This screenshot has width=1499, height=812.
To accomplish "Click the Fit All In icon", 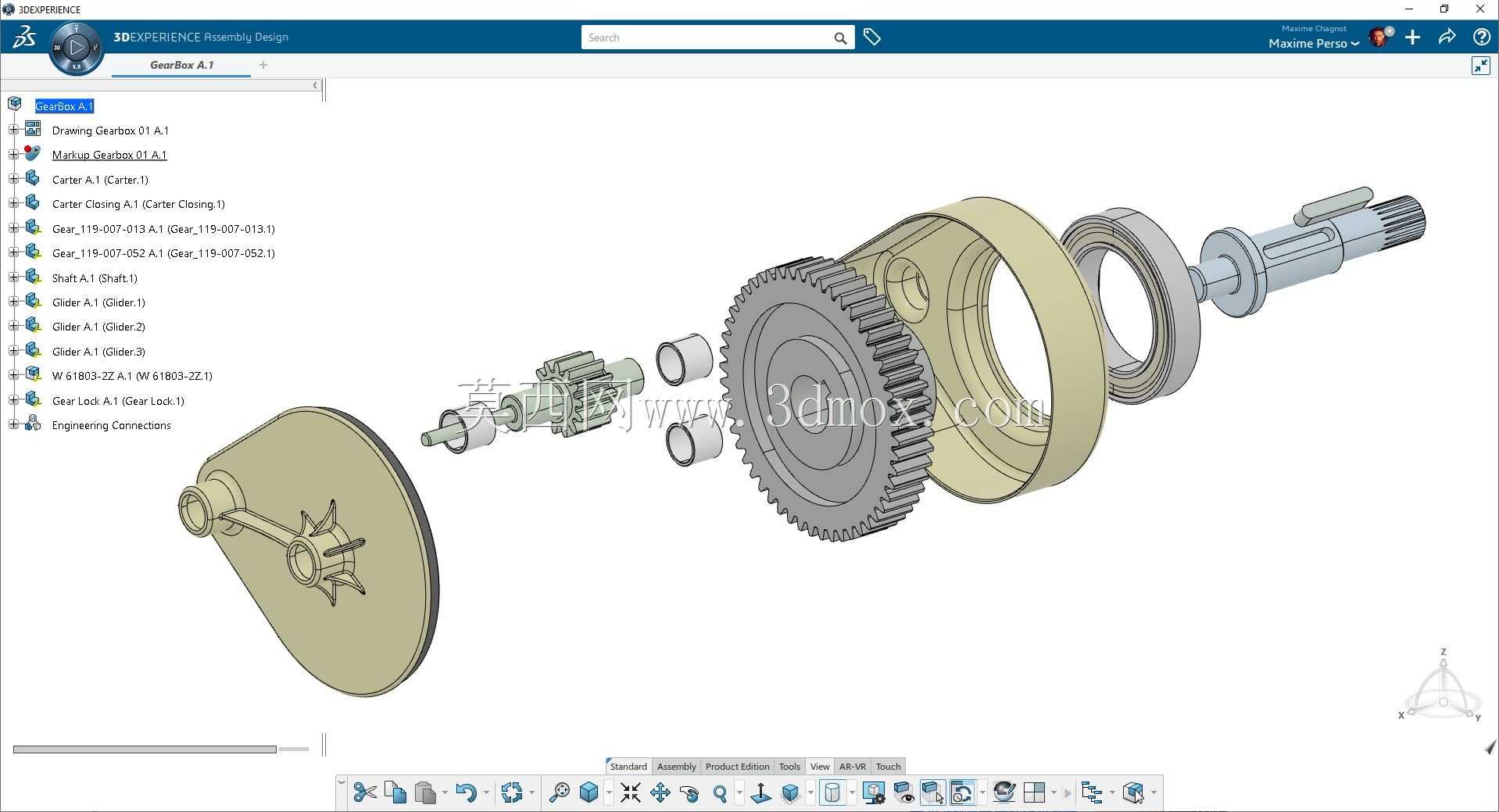I will point(631,792).
